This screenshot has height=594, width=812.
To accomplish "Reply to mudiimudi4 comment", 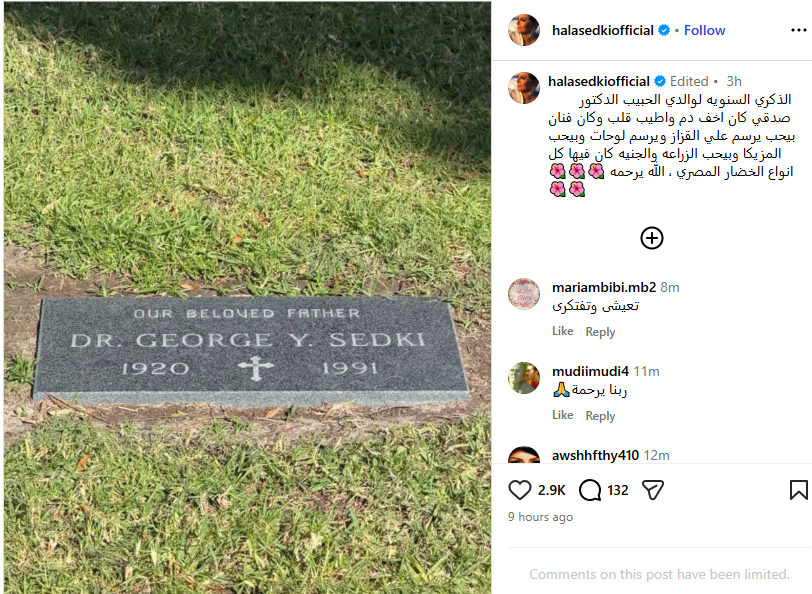I will pyautogui.click(x=600, y=415).
